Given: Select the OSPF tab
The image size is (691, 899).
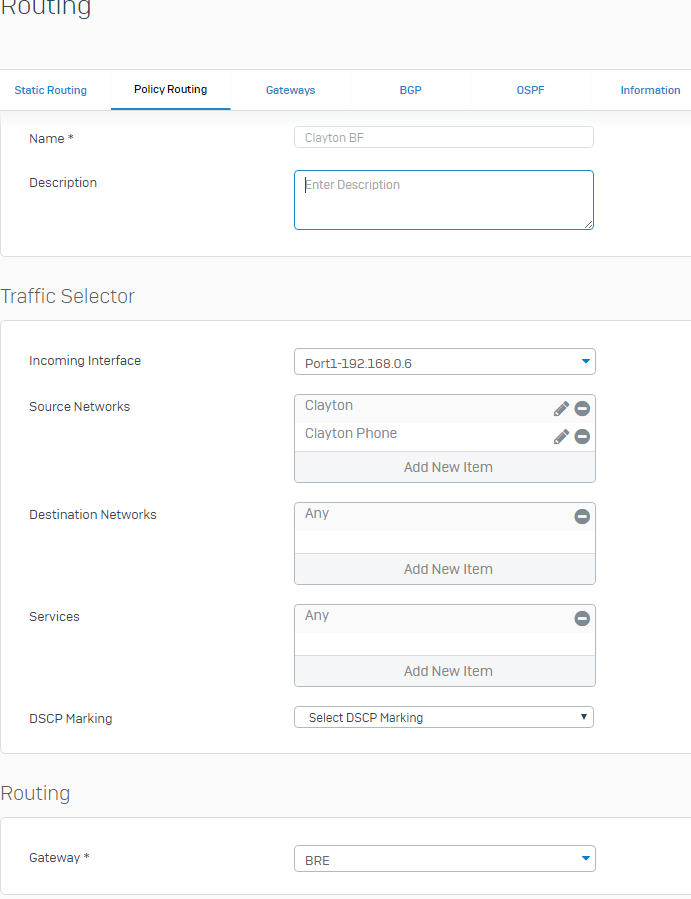Looking at the screenshot, I should click(530, 90).
